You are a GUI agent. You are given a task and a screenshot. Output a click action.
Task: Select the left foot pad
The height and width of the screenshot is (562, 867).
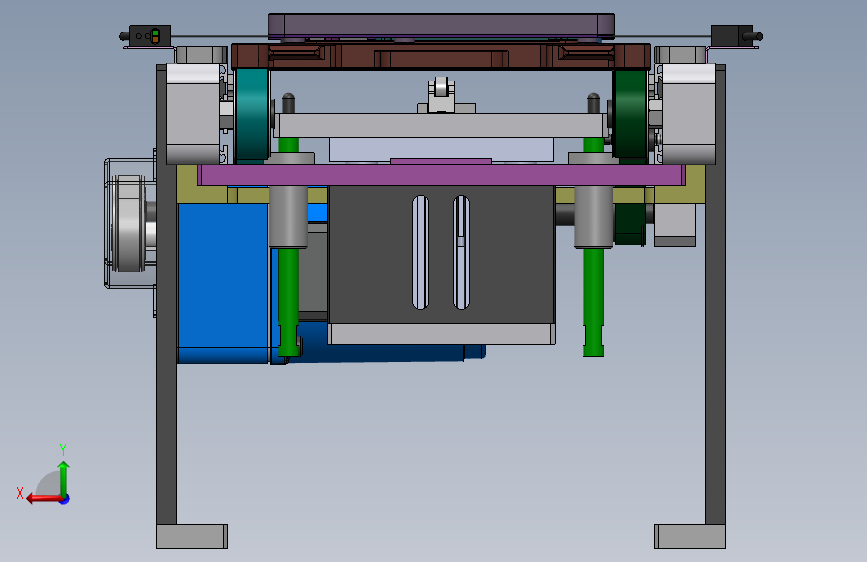pyautogui.click(x=192, y=537)
